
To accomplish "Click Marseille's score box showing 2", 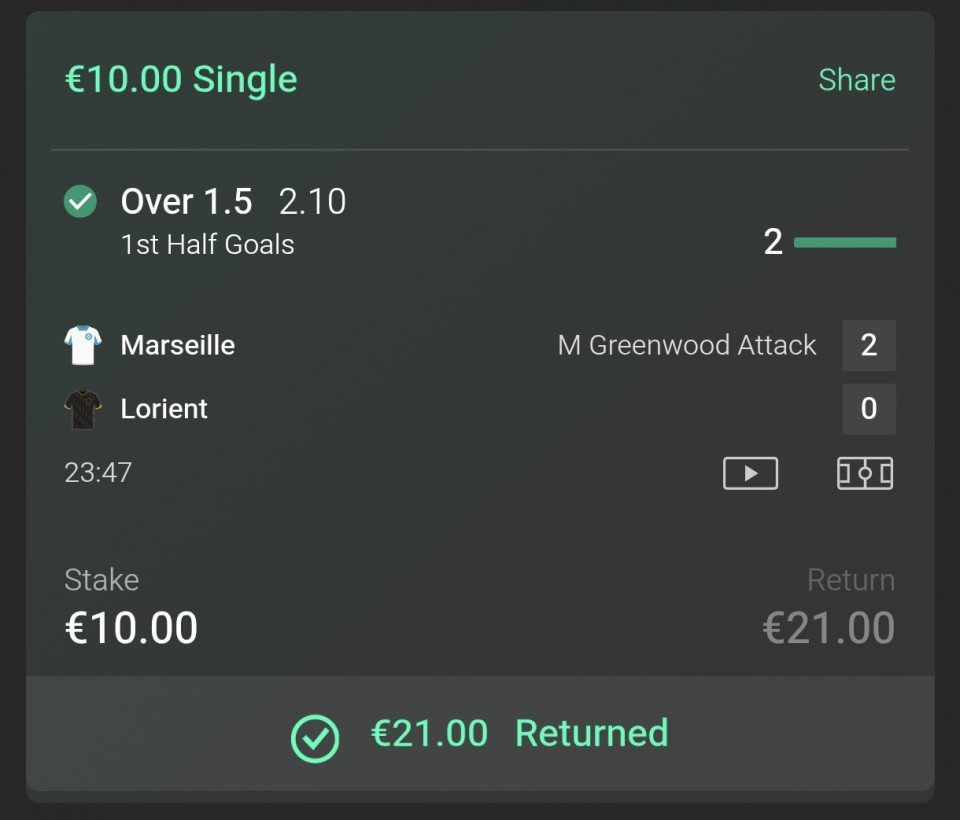I will [x=868, y=345].
